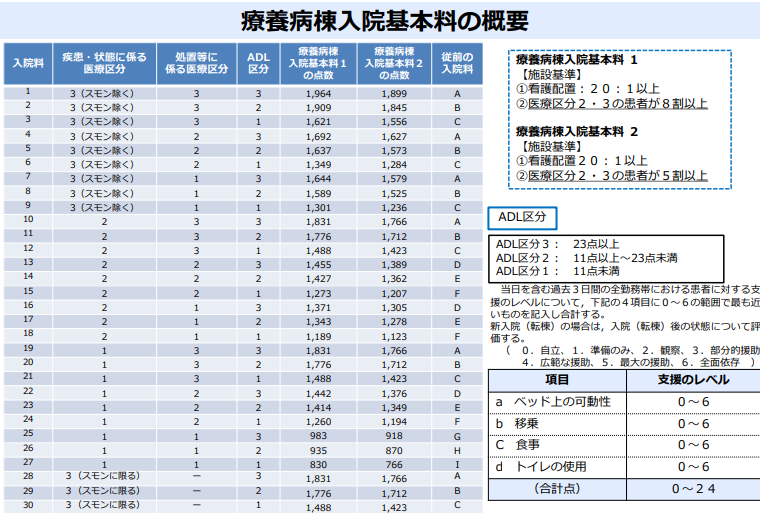
Task: Click the cell showing 1,621
Action: click(318, 122)
